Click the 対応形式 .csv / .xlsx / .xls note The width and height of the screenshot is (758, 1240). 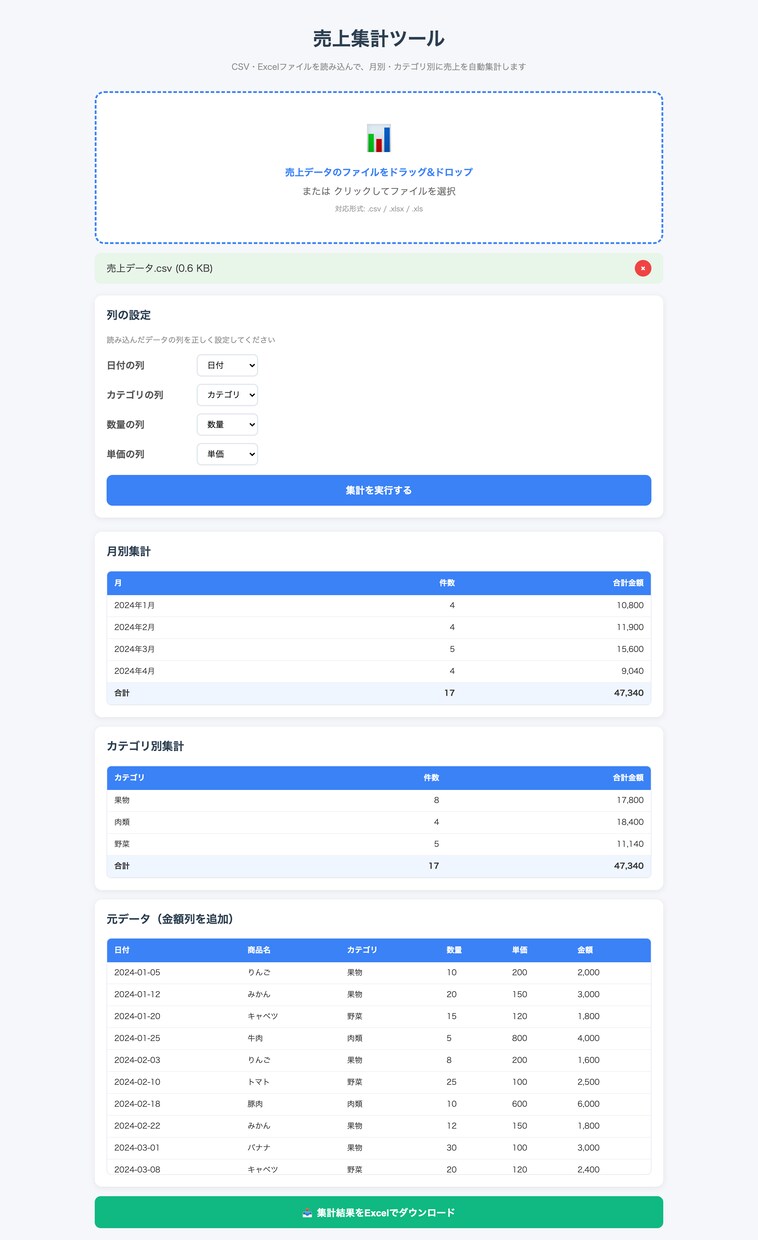click(x=379, y=209)
